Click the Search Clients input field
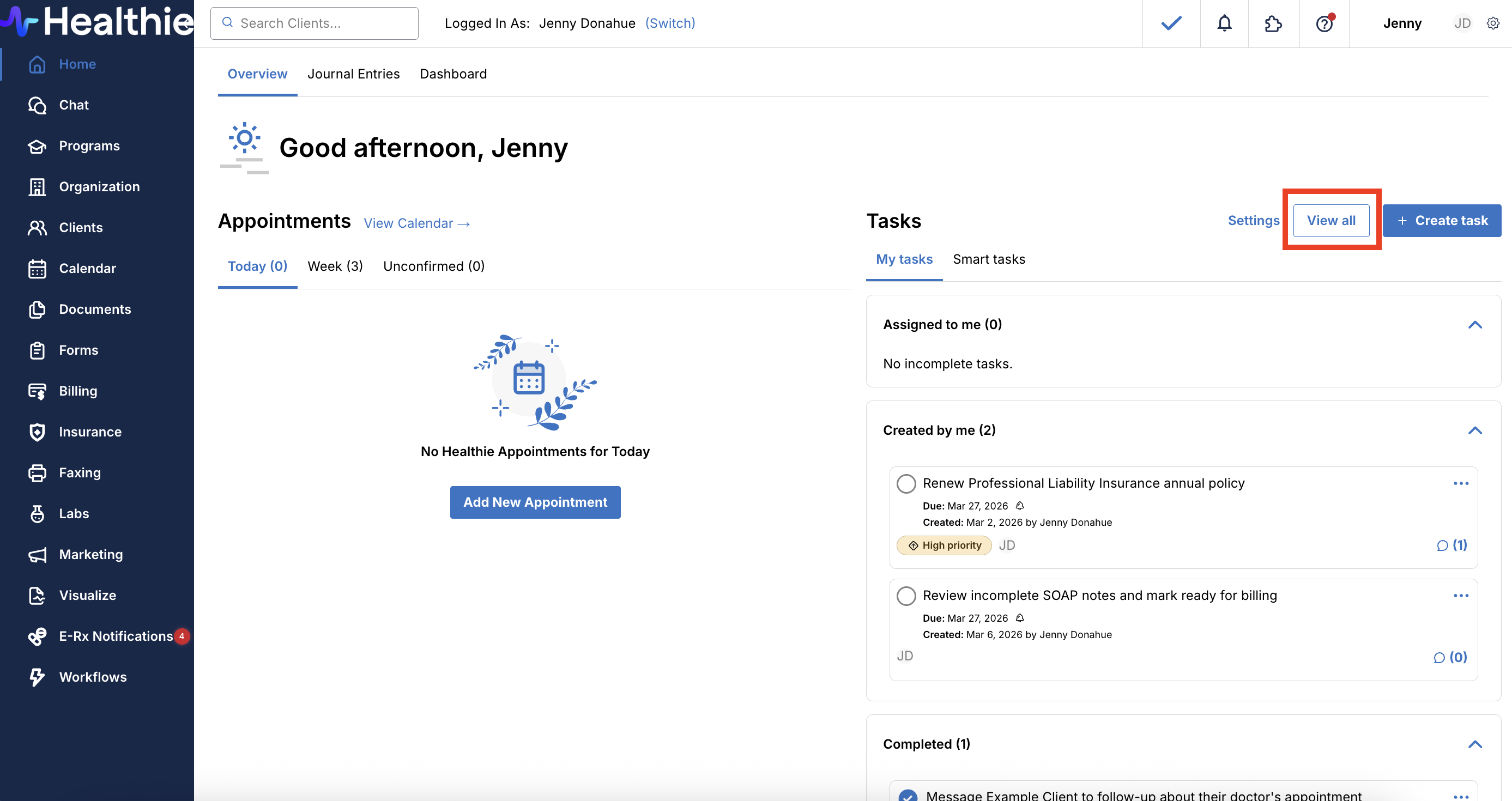This screenshot has width=1512, height=801. click(x=320, y=23)
